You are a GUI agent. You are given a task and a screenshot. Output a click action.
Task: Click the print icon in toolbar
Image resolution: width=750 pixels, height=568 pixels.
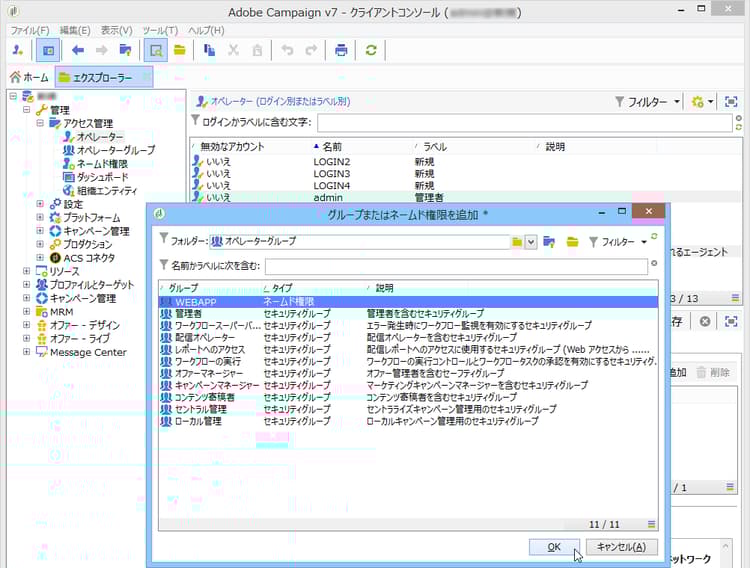pos(341,50)
